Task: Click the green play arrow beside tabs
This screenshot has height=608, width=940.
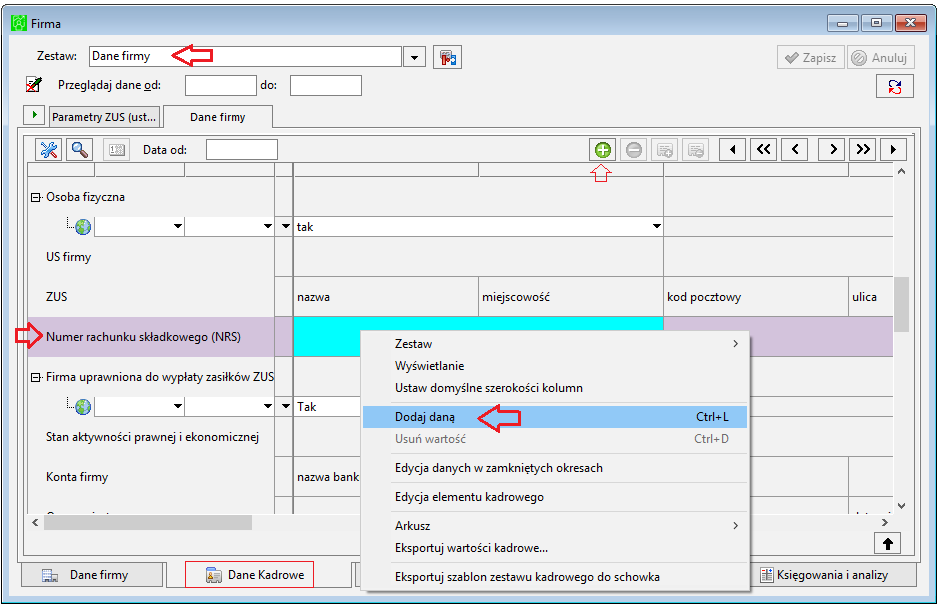Action: (34, 115)
